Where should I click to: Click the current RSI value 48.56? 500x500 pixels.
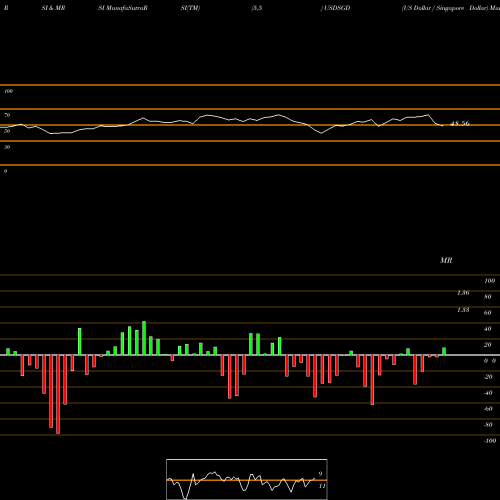(x=460, y=124)
